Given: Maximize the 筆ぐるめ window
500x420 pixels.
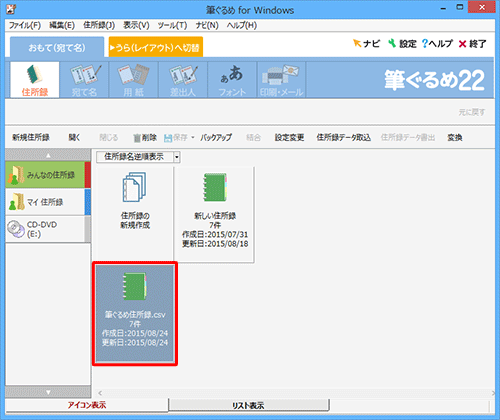Looking at the screenshot, I should click(460, 7).
